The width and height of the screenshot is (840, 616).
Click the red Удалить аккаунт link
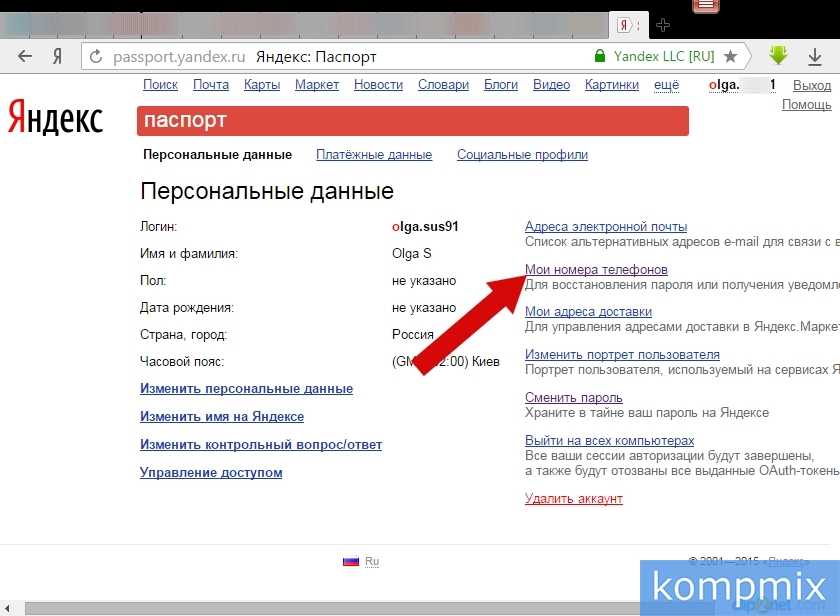point(574,499)
